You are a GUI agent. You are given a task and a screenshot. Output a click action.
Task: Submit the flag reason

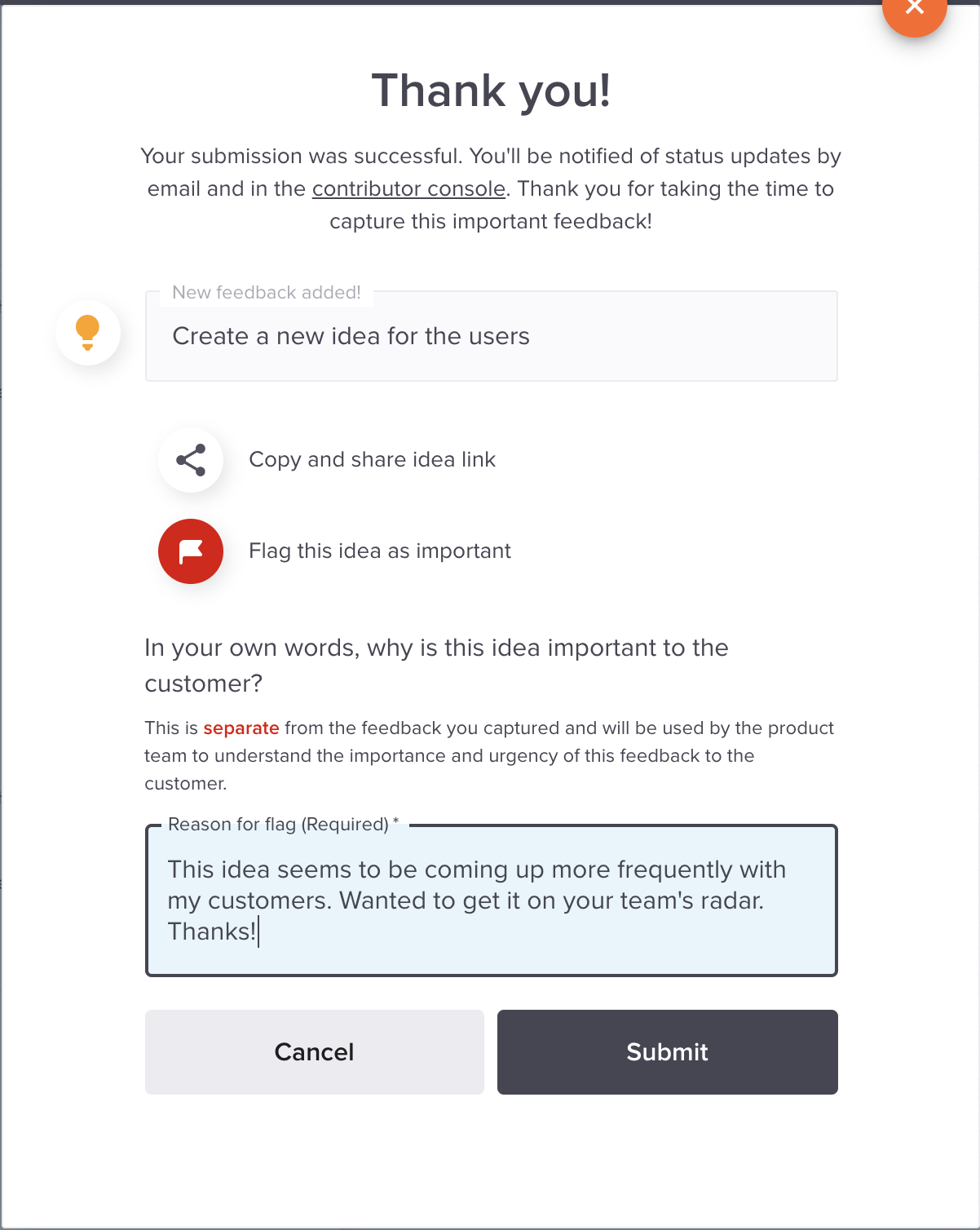point(668,1052)
